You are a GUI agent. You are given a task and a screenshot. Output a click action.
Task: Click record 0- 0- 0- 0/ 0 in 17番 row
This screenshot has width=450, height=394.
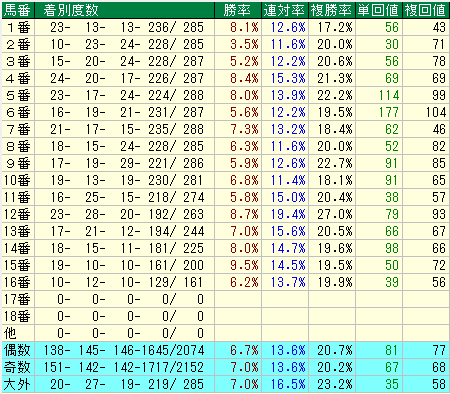point(130,299)
